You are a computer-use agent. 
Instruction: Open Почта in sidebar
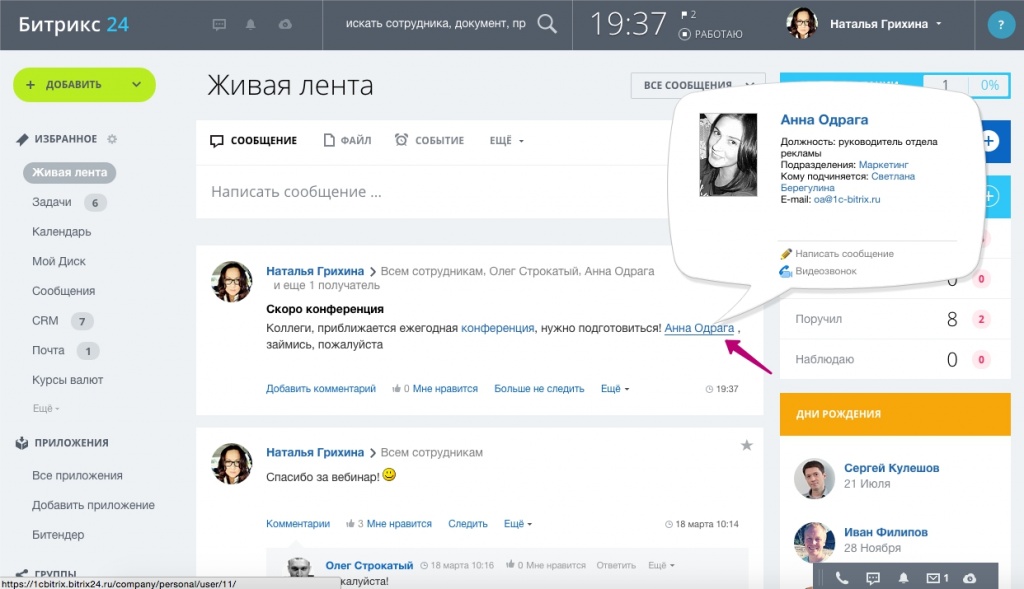(x=48, y=351)
